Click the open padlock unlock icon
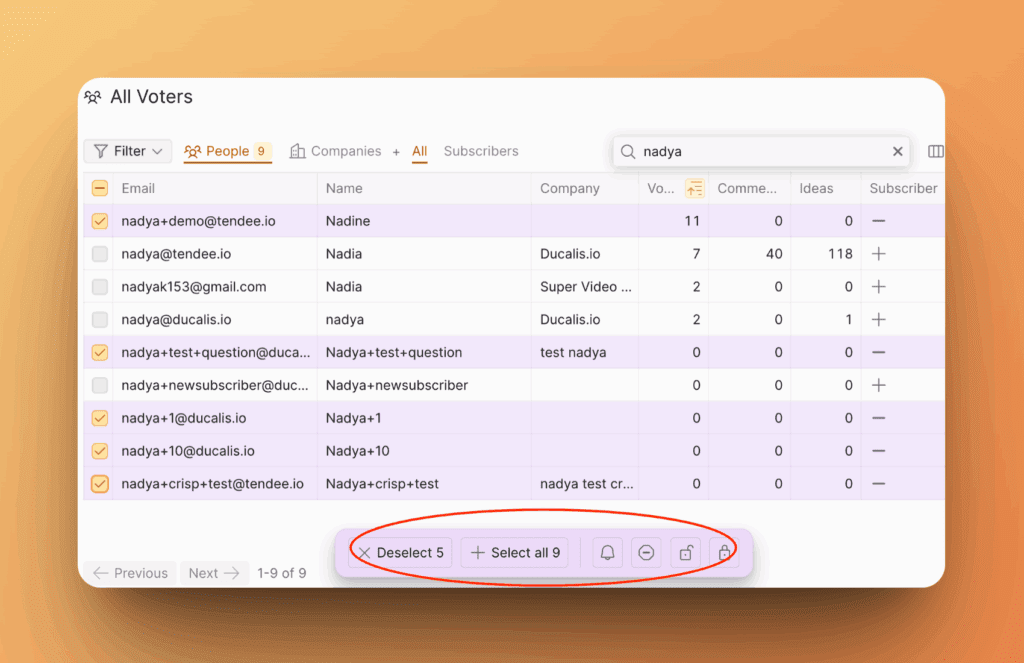Viewport: 1024px width, 663px height. (x=686, y=553)
